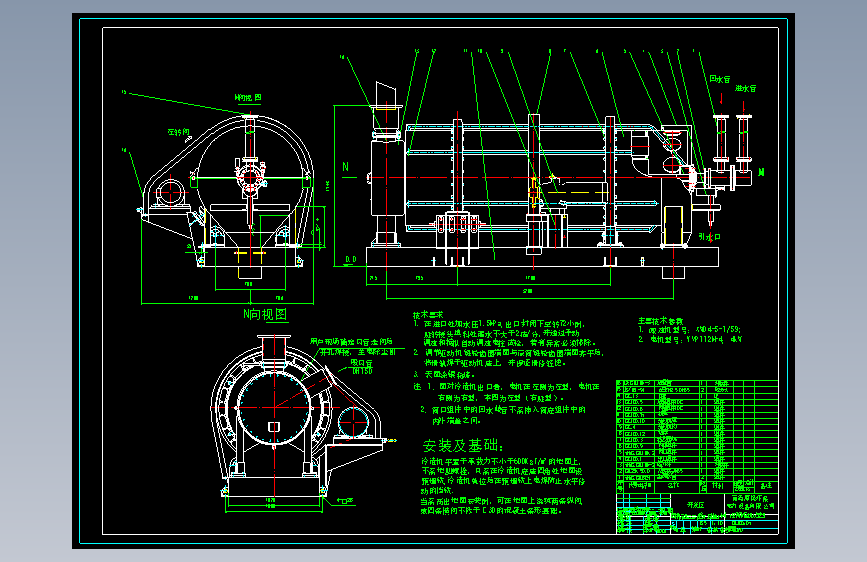Click the '0.0' elevation mark

point(351,259)
